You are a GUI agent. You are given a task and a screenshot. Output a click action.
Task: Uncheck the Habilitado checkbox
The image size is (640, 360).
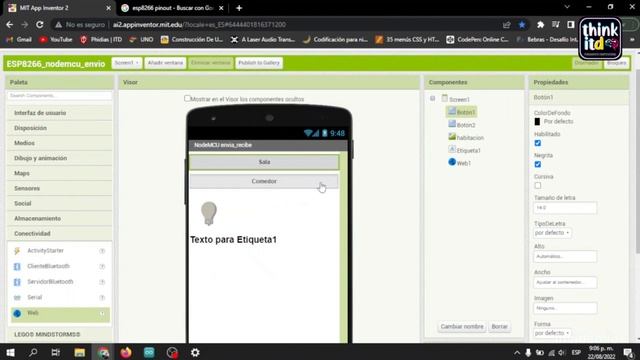click(x=538, y=143)
